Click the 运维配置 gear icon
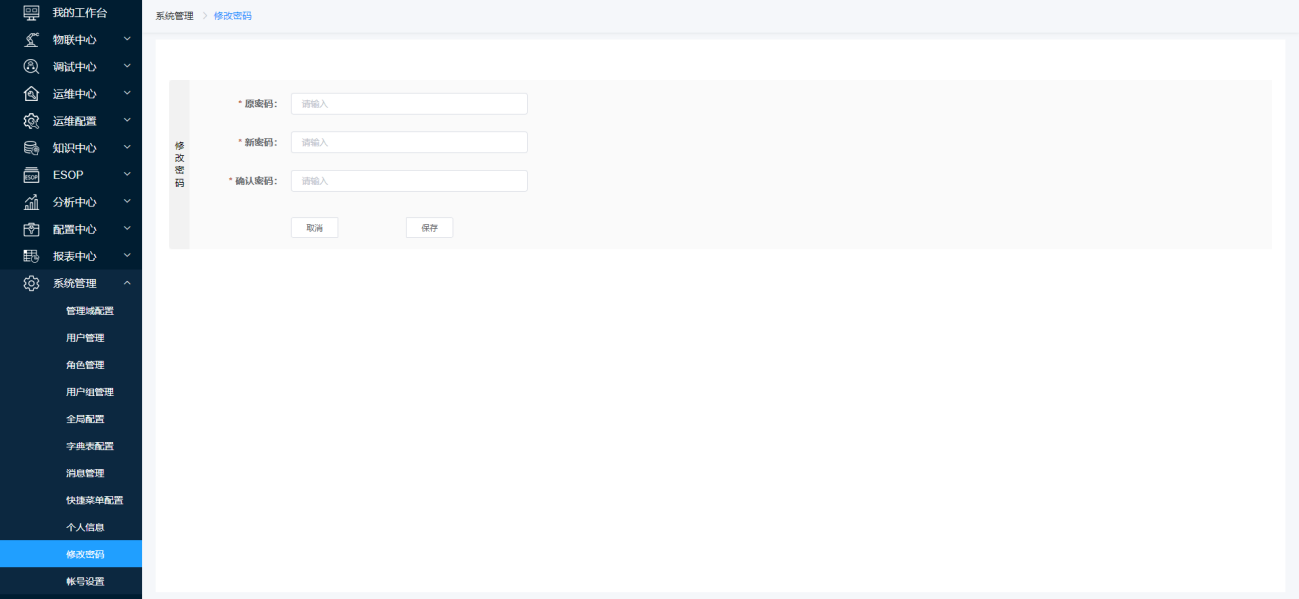This screenshot has width=1299, height=599. [x=31, y=120]
